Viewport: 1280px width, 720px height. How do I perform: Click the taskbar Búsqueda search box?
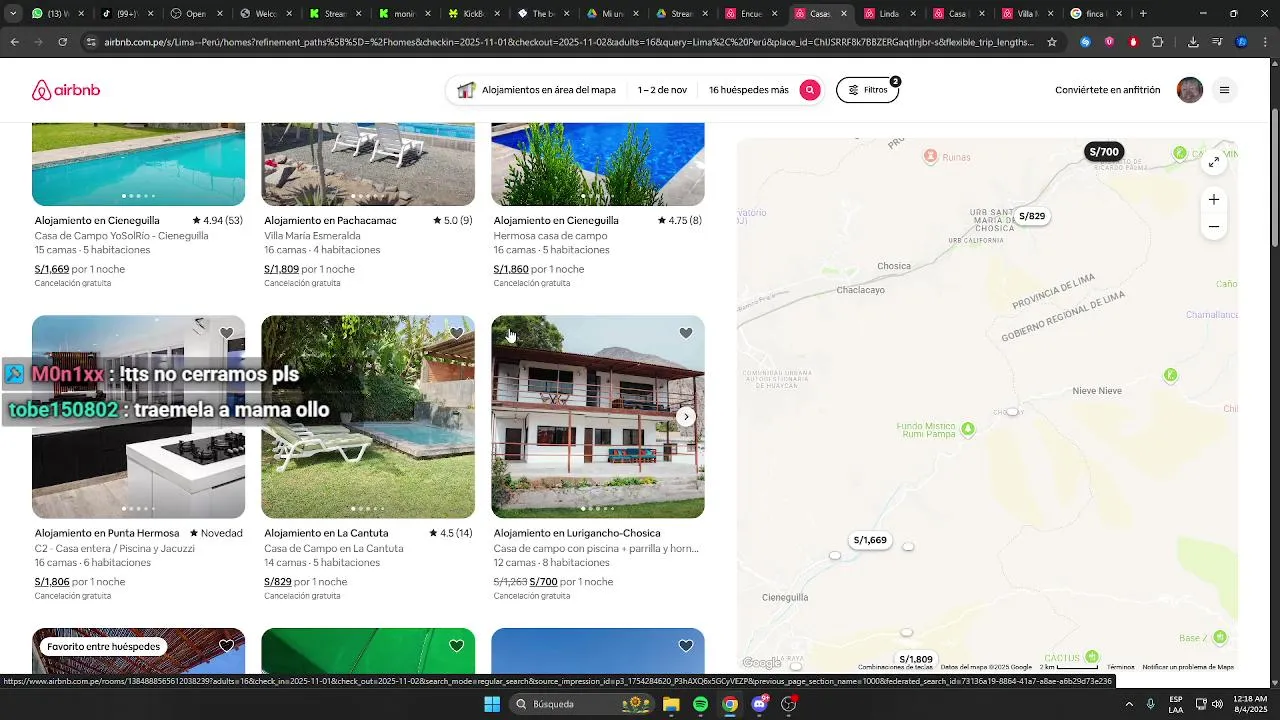pos(582,704)
